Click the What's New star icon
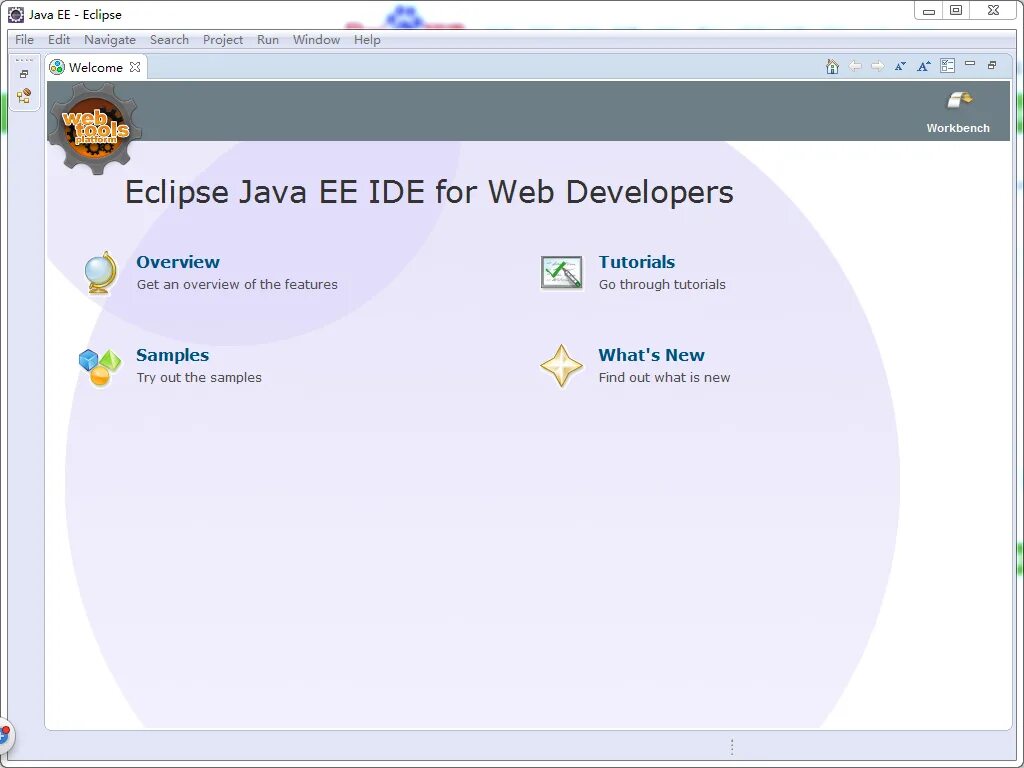The height and width of the screenshot is (768, 1024). pyautogui.click(x=561, y=366)
